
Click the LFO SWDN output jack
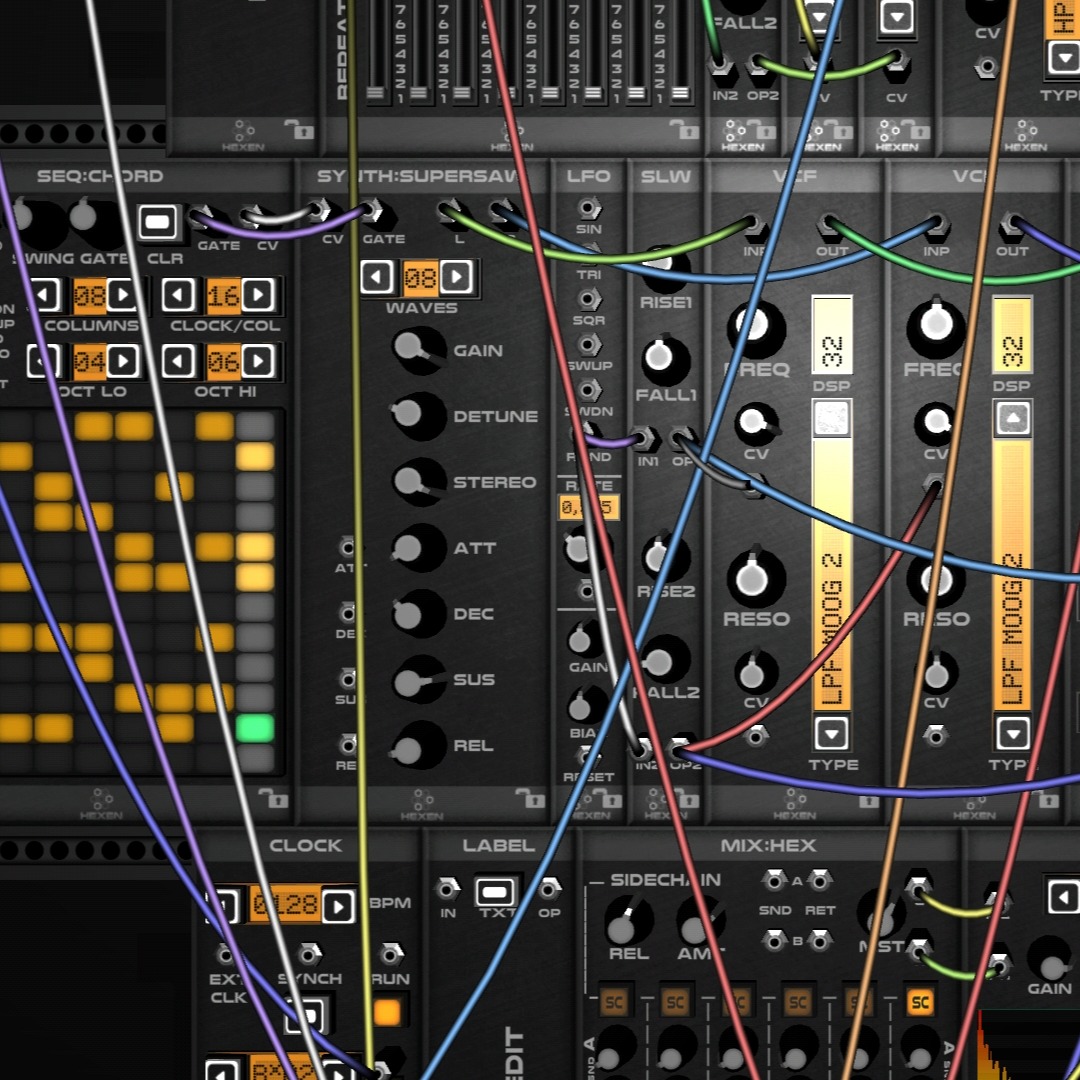588,390
